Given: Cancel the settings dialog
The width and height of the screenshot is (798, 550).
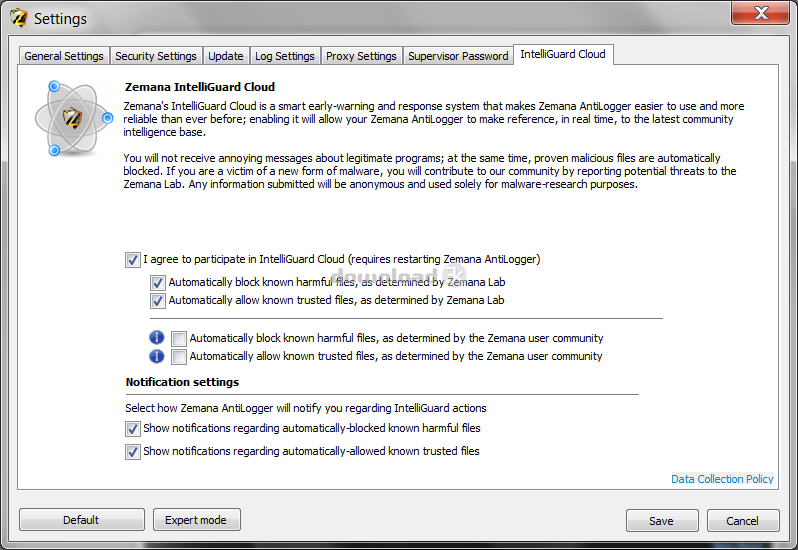Looking at the screenshot, I should 743,521.
